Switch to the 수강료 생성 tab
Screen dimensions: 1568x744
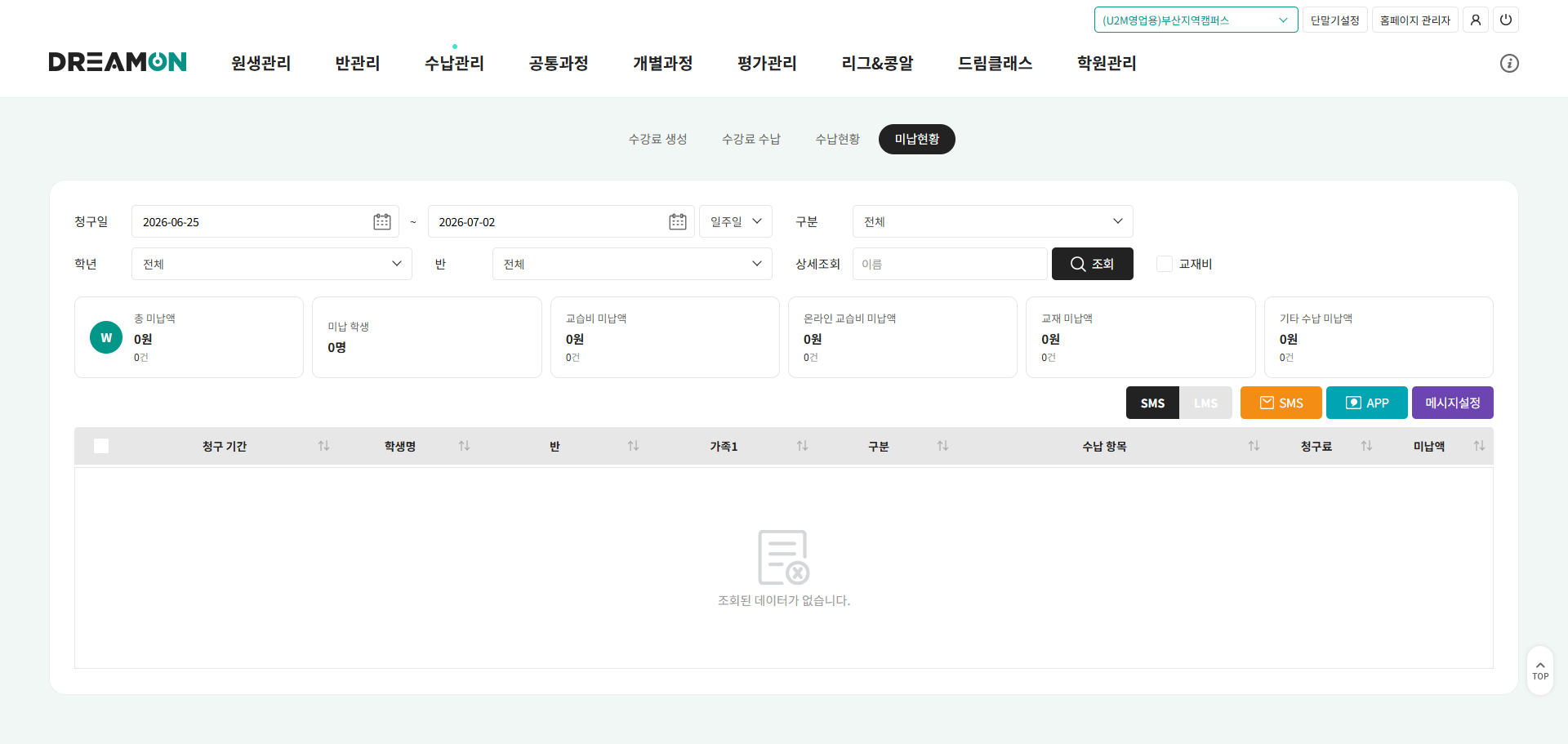[x=657, y=139]
